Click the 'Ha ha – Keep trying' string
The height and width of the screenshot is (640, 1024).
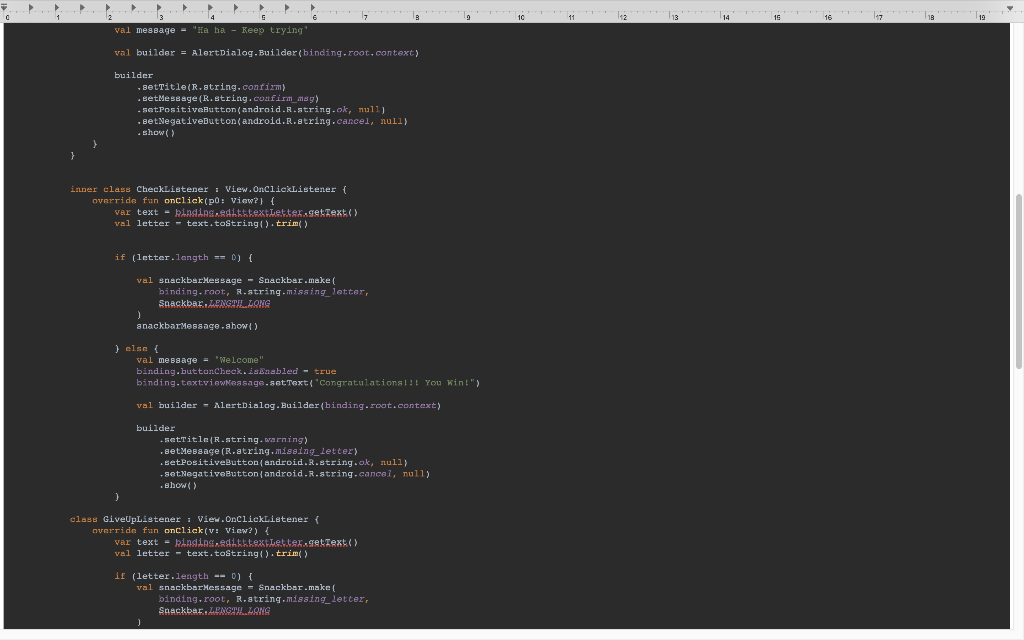(x=250, y=30)
